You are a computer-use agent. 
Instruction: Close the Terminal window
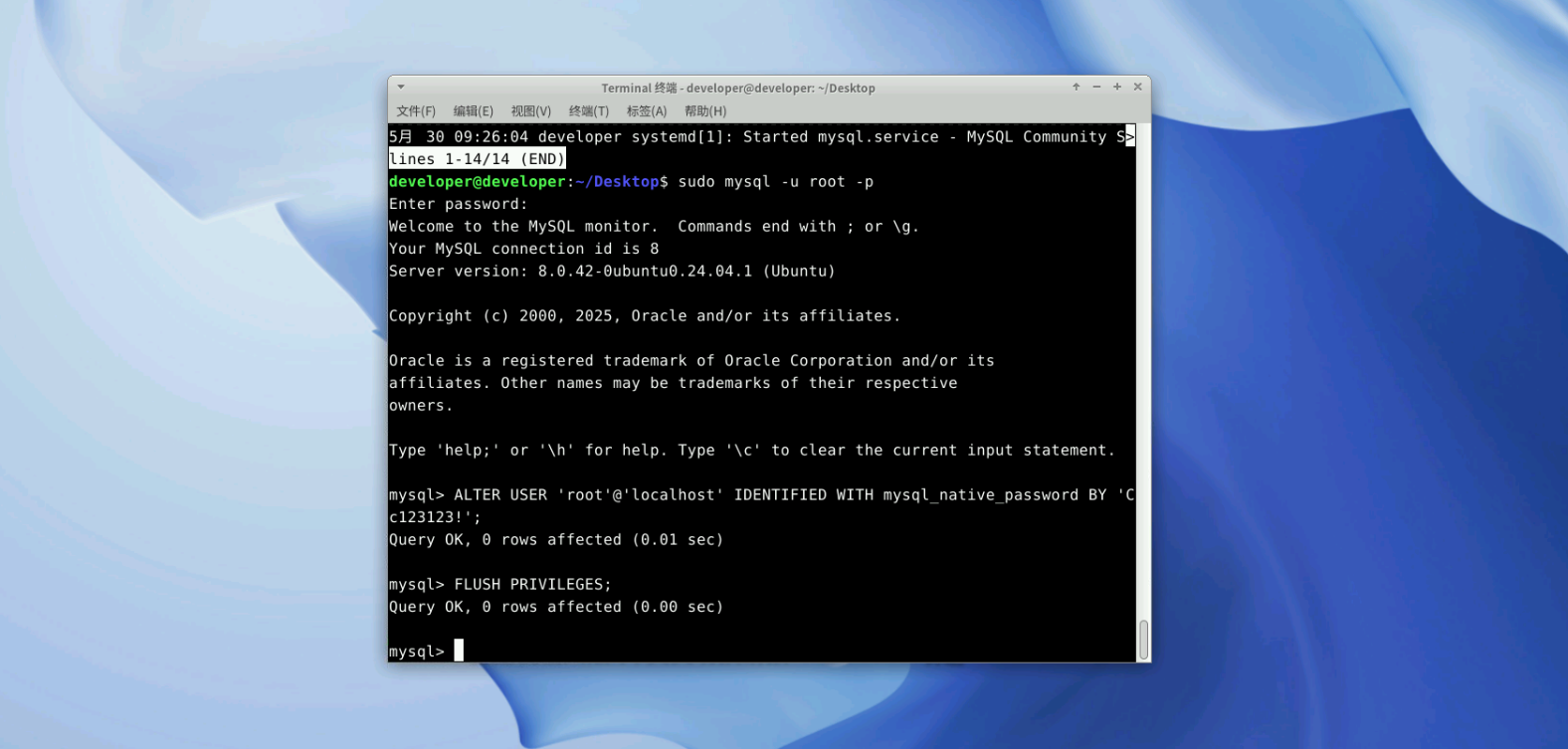pyautogui.click(x=1138, y=88)
